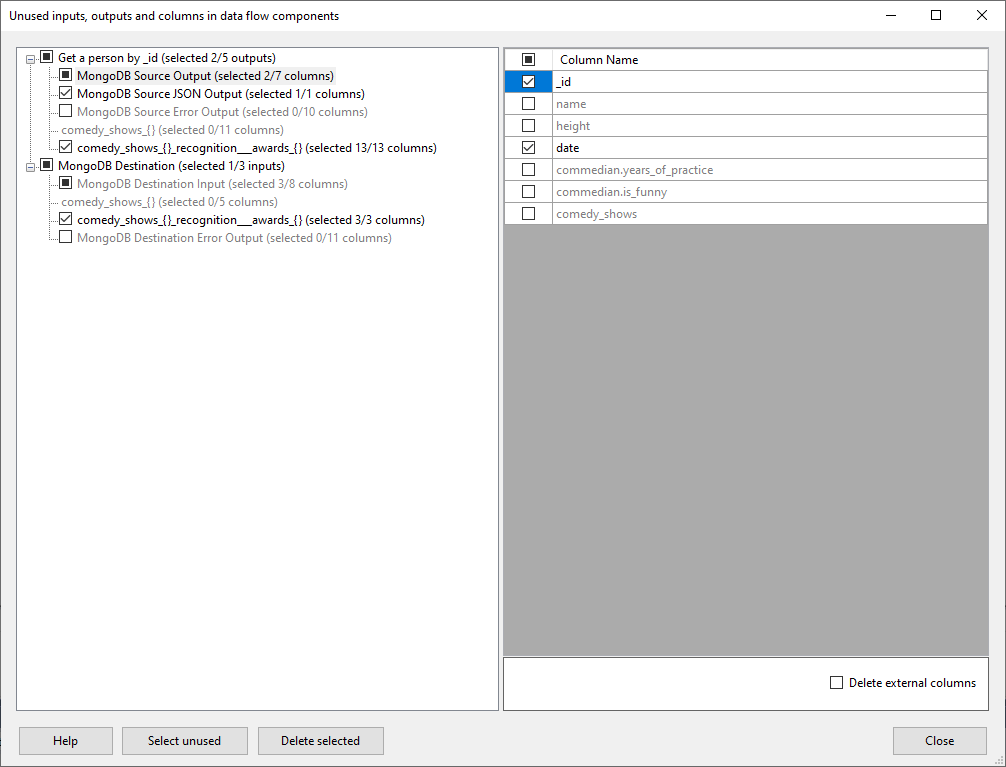
Task: Uncheck the date column checkbox
Action: coord(529,148)
